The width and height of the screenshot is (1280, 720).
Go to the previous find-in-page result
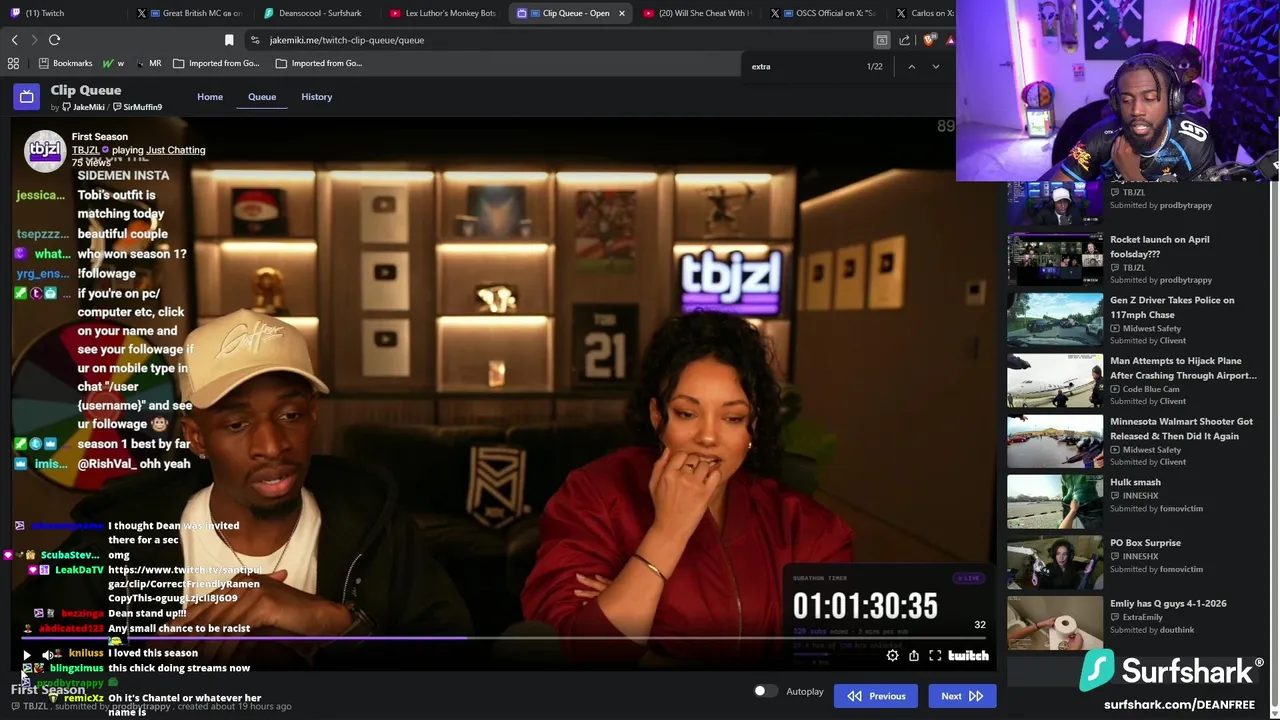pyautogui.click(x=911, y=66)
